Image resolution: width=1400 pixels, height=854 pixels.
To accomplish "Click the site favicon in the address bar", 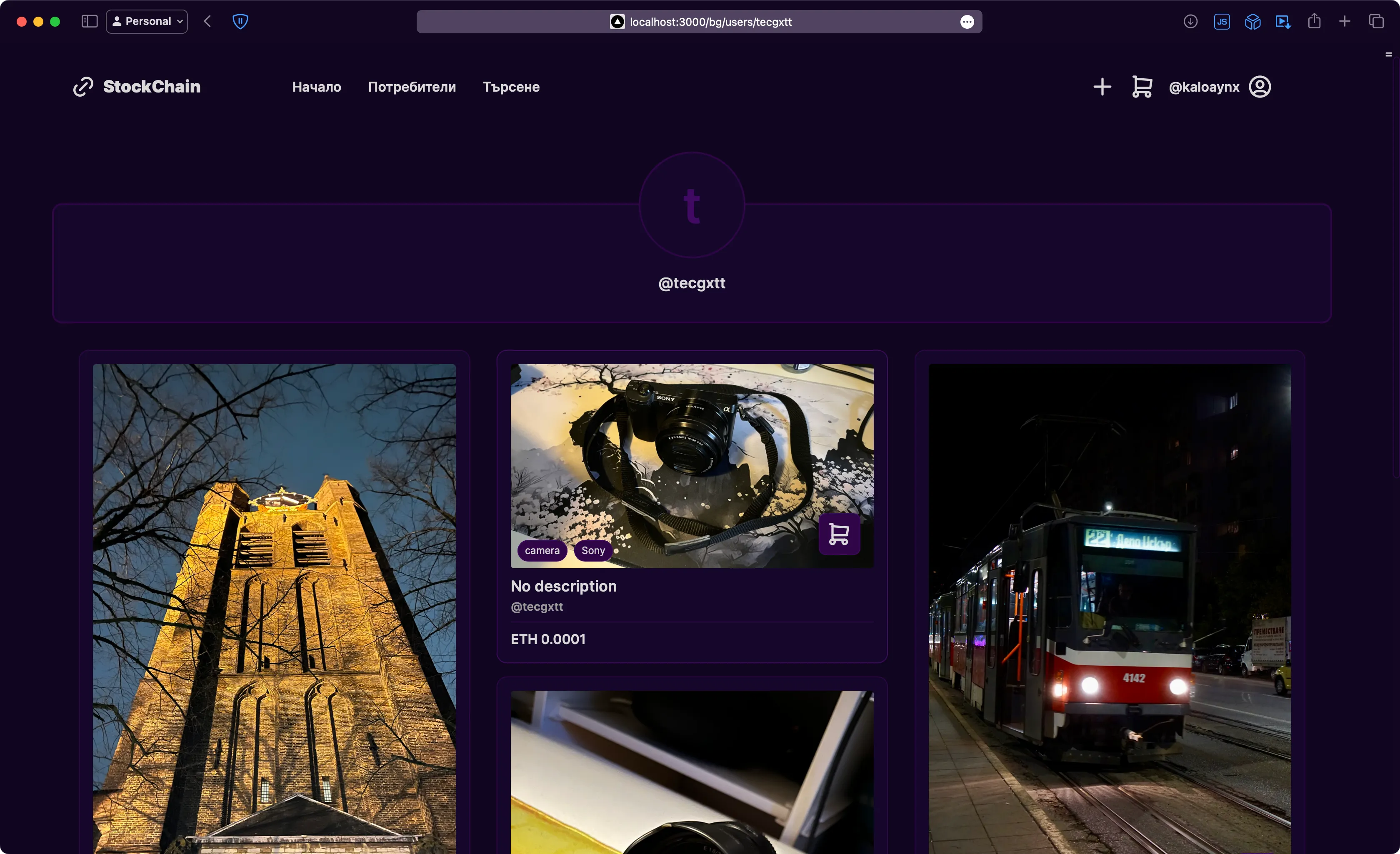I will coord(617,22).
